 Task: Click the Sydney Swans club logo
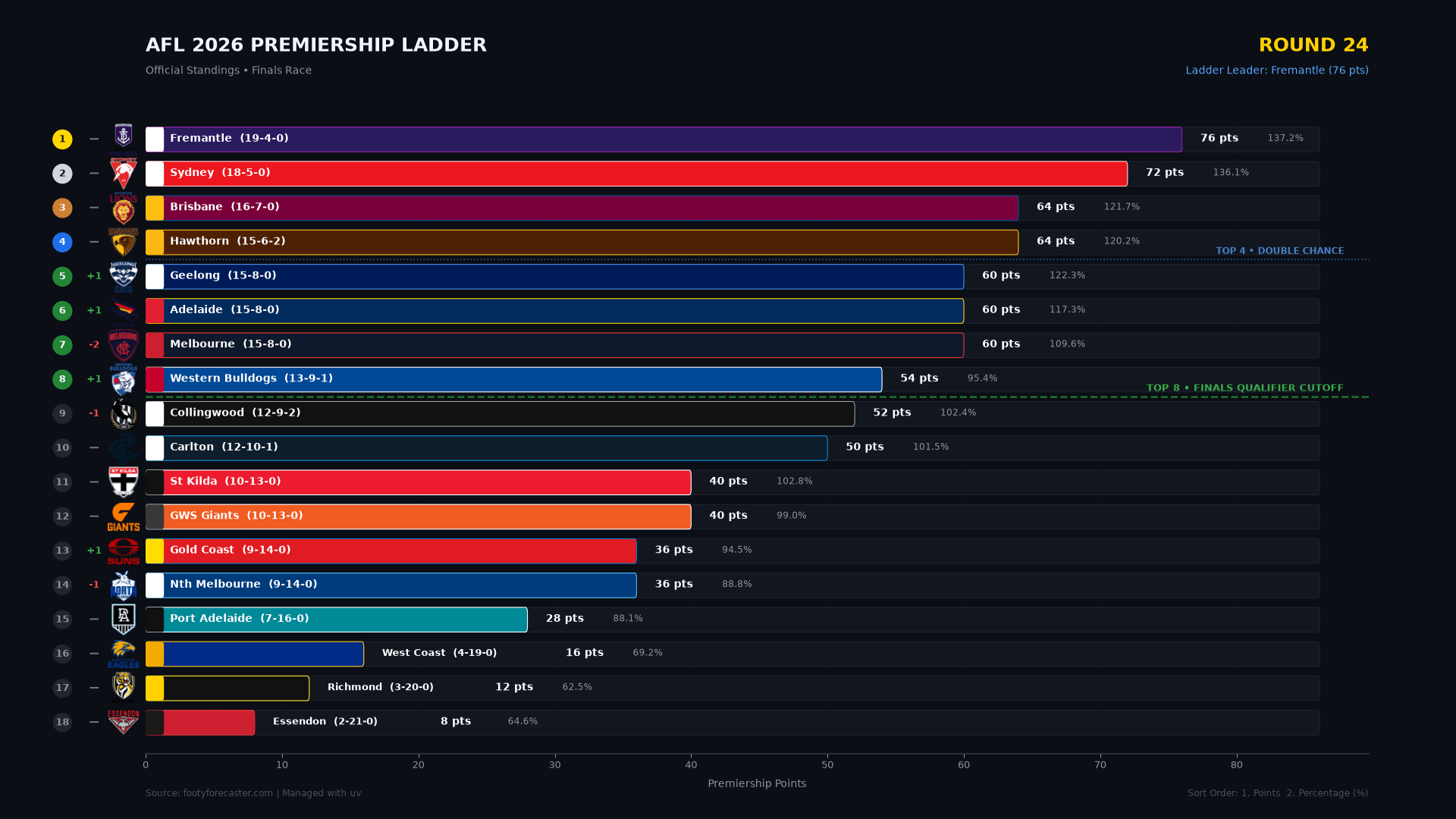124,173
